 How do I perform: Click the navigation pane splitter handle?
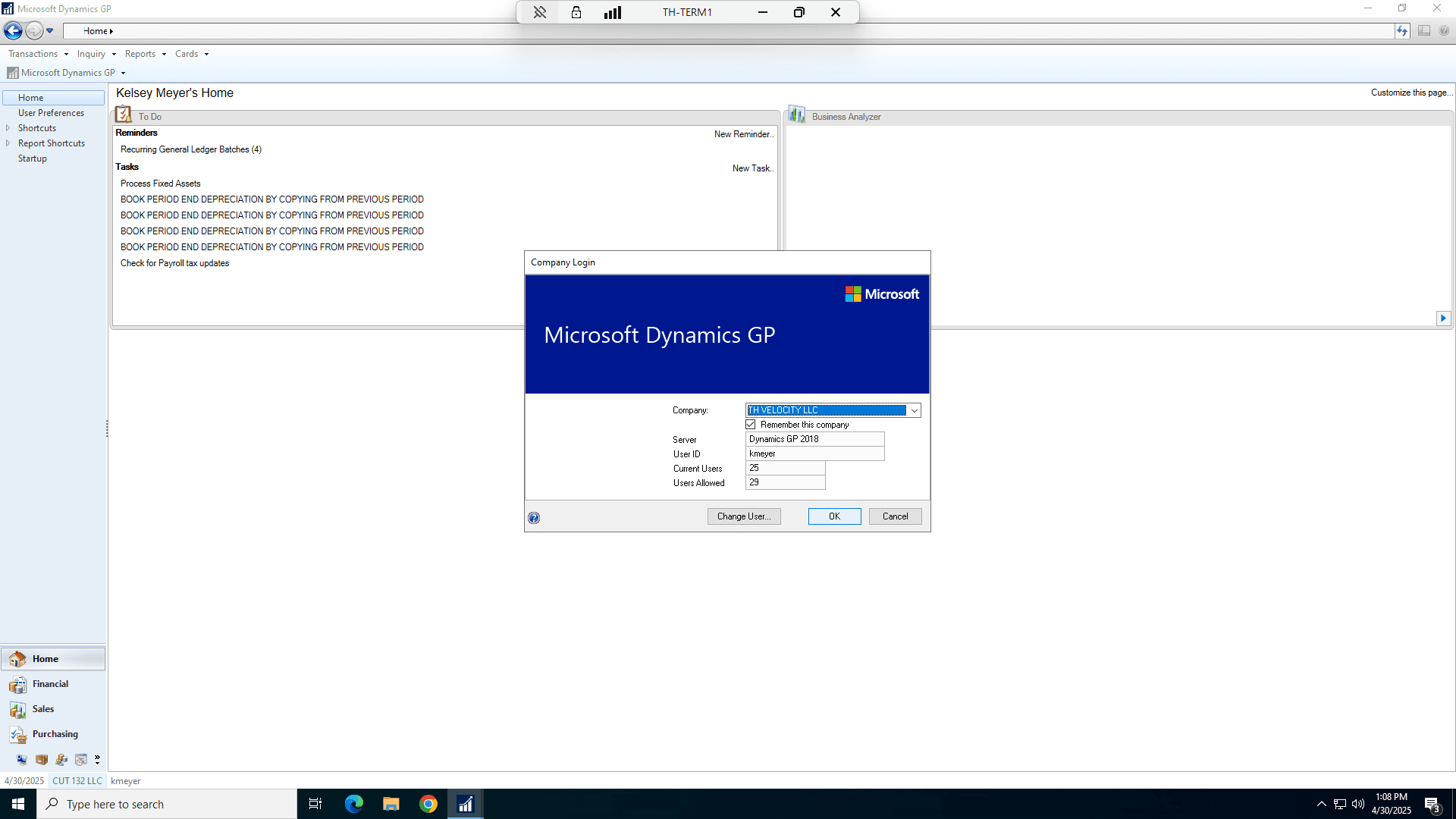(x=107, y=429)
